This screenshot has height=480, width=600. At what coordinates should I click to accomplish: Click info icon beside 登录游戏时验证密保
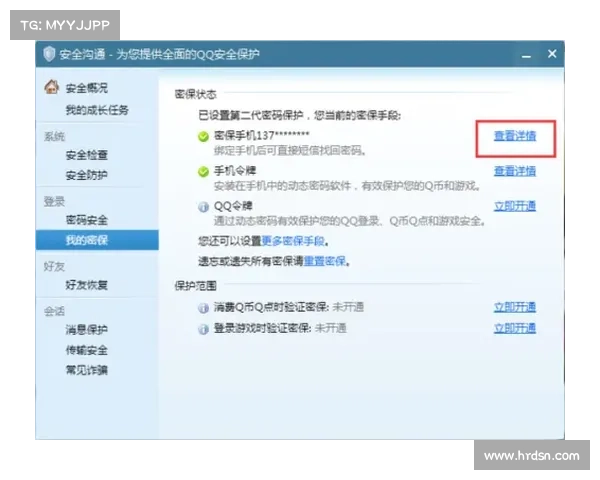pos(203,329)
